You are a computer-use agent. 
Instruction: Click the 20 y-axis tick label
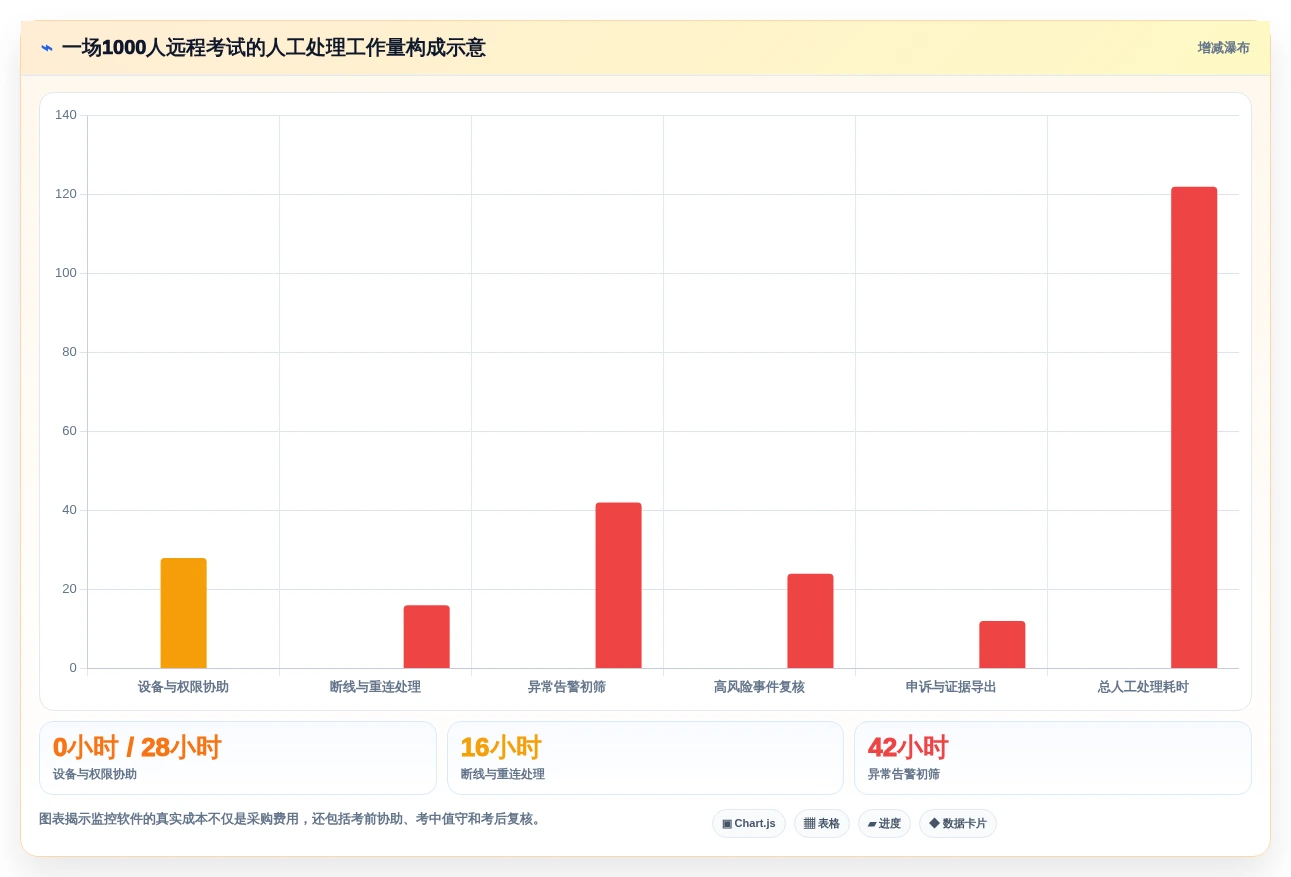(69, 589)
